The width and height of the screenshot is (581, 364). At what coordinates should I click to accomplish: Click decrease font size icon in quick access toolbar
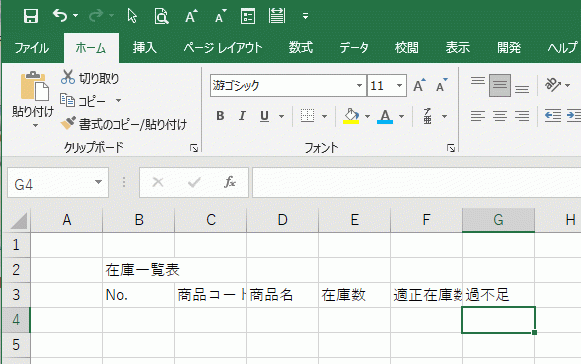tap(221, 16)
